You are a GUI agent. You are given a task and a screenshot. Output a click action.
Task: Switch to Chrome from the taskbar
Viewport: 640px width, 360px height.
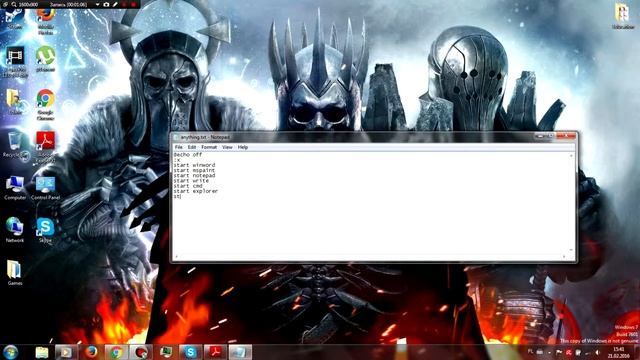(x=116, y=352)
